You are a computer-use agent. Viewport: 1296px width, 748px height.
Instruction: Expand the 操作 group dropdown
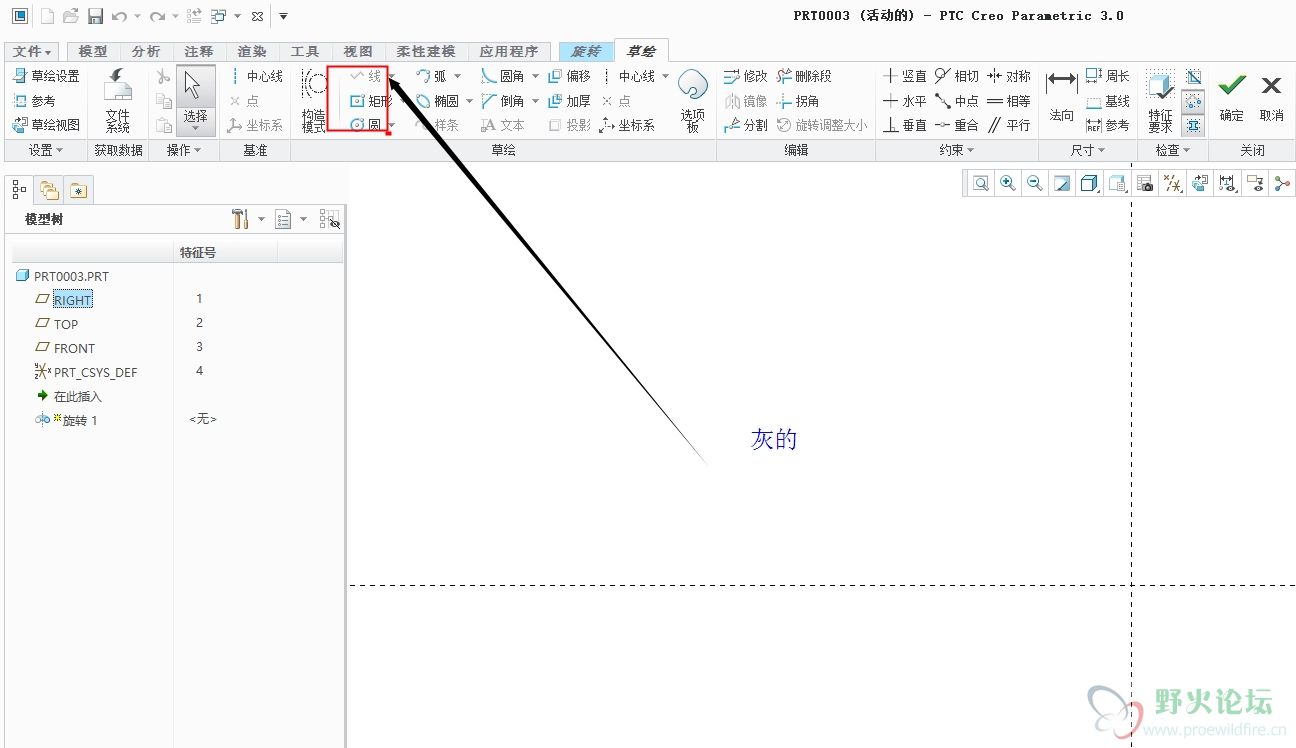coord(183,150)
